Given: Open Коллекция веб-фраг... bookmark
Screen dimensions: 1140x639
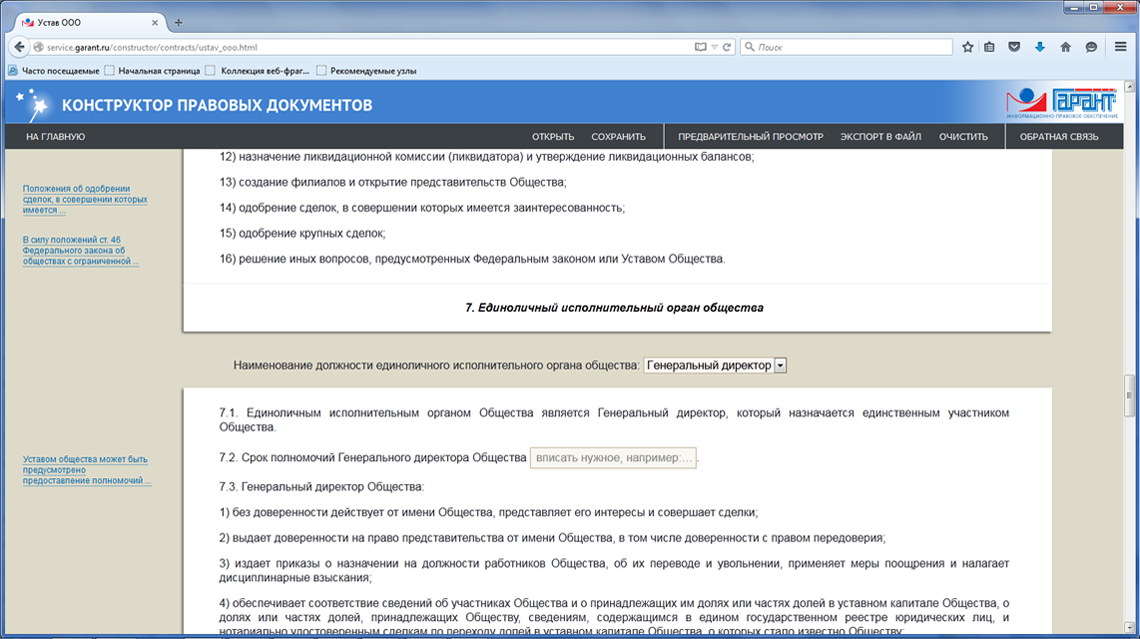Looking at the screenshot, I should tap(257, 71).
